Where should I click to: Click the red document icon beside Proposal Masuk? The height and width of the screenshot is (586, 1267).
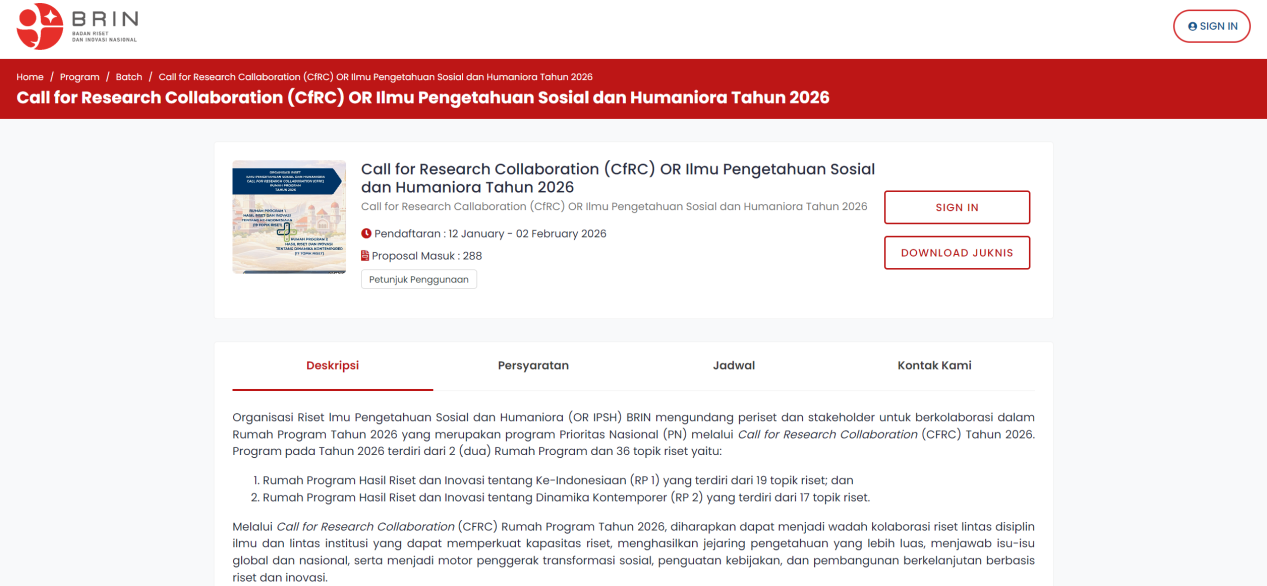tap(366, 256)
